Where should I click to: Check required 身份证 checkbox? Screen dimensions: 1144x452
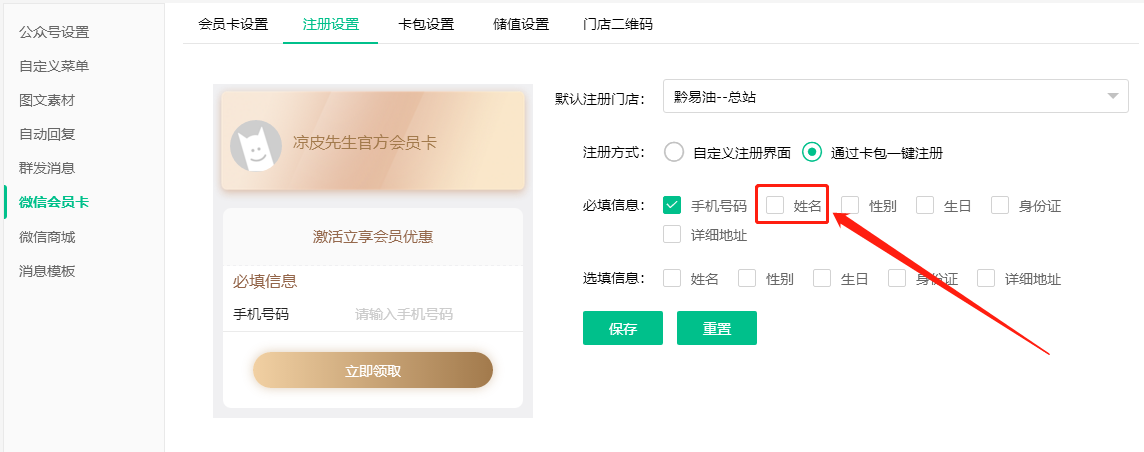pos(1001,206)
